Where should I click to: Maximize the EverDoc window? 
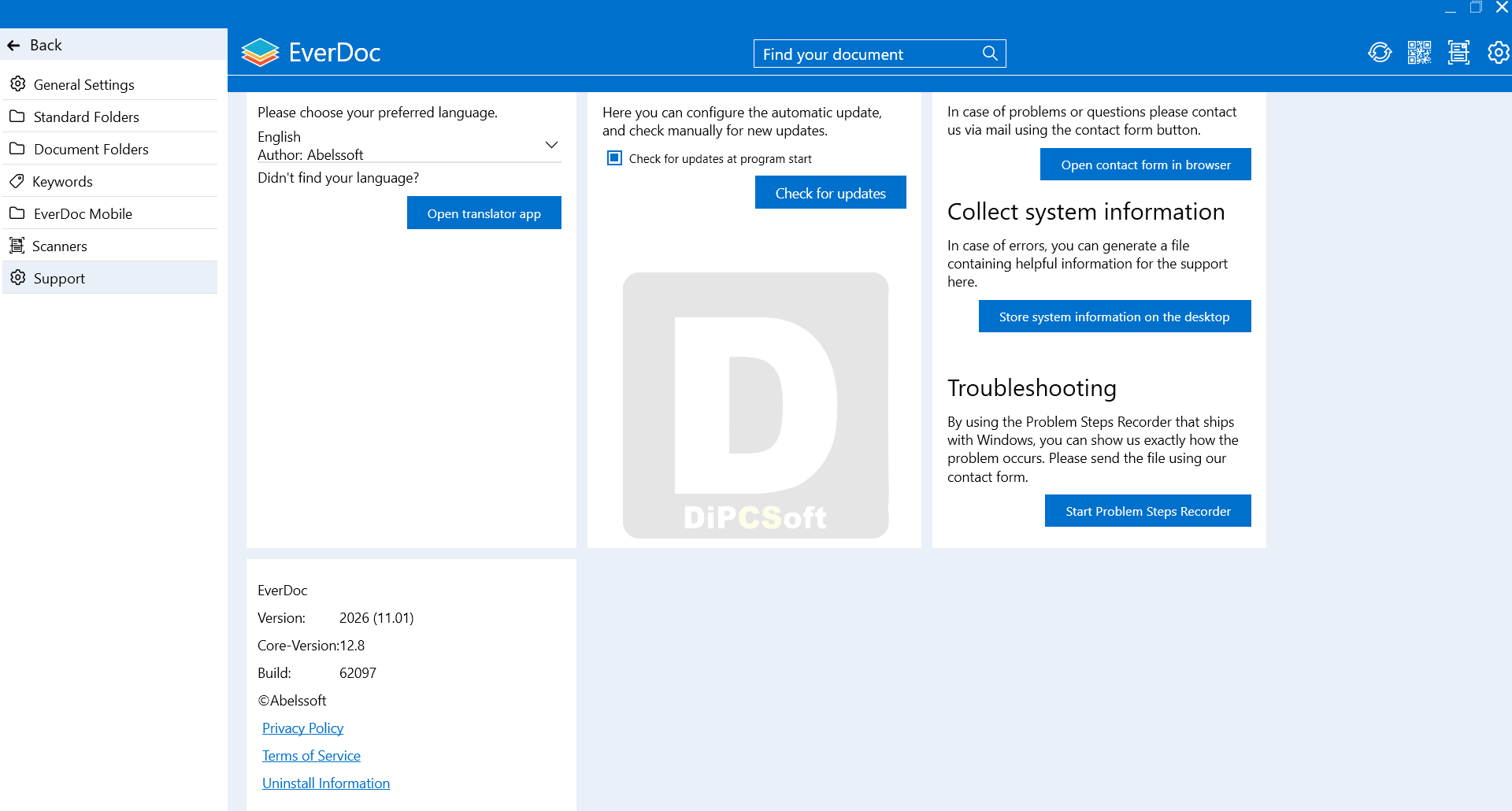pyautogui.click(x=1476, y=8)
